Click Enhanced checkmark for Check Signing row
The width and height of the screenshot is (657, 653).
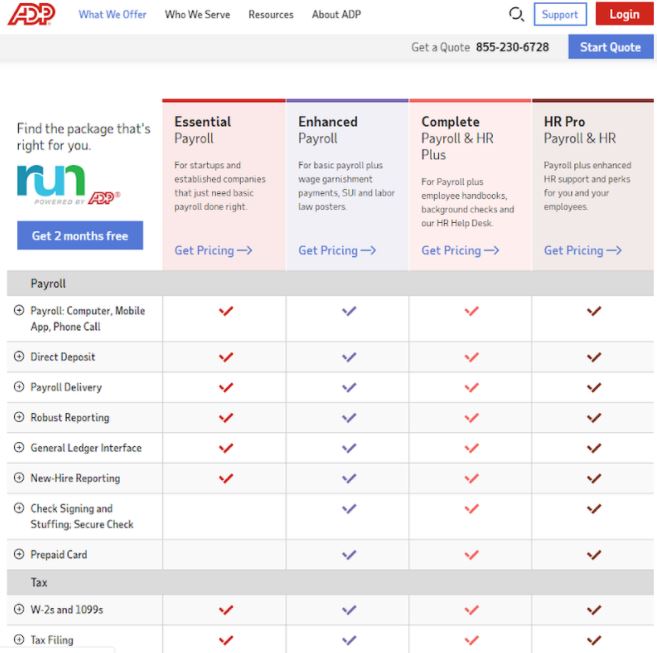[x=349, y=509]
